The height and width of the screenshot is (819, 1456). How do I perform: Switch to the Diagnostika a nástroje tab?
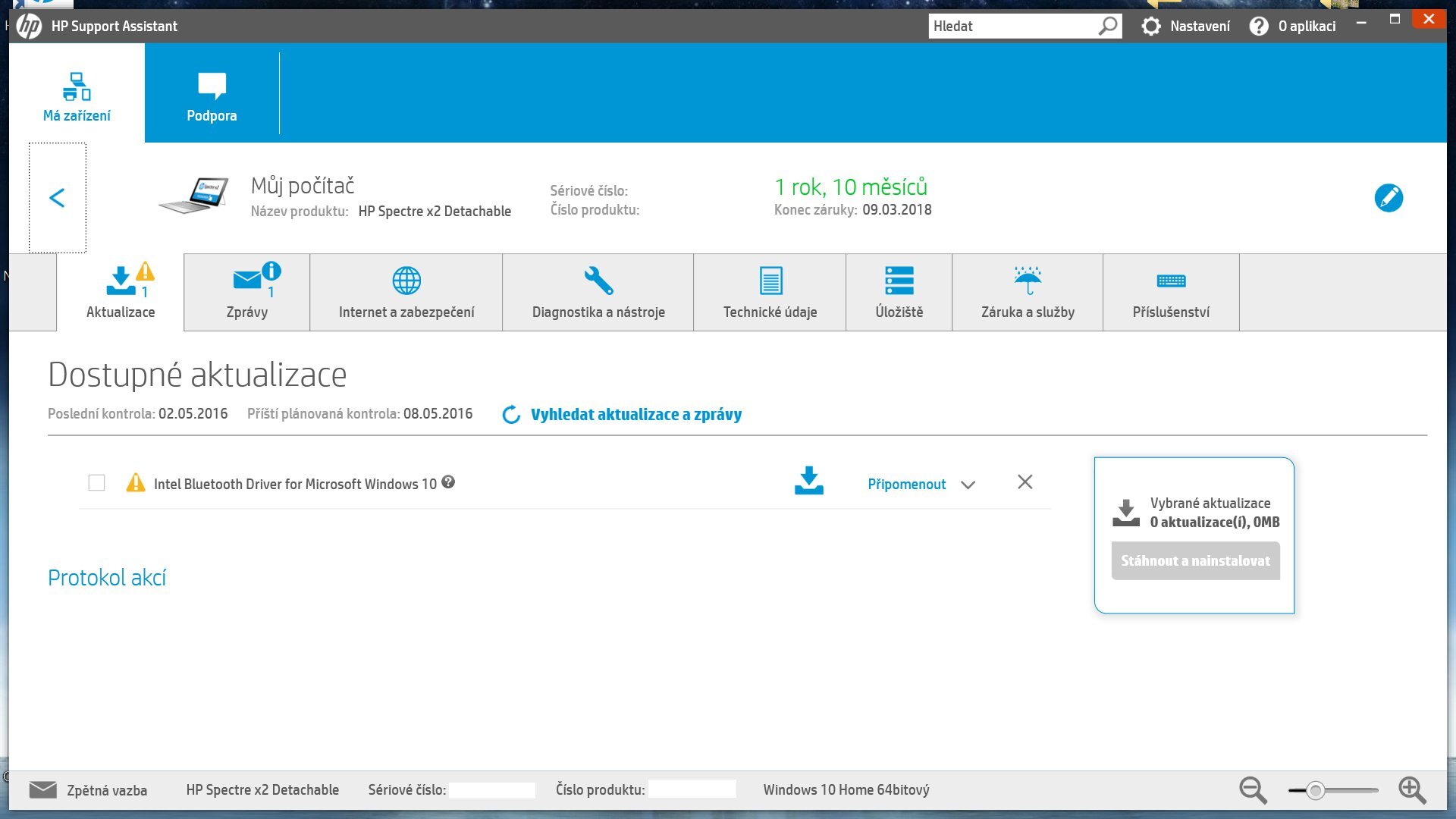tap(598, 292)
